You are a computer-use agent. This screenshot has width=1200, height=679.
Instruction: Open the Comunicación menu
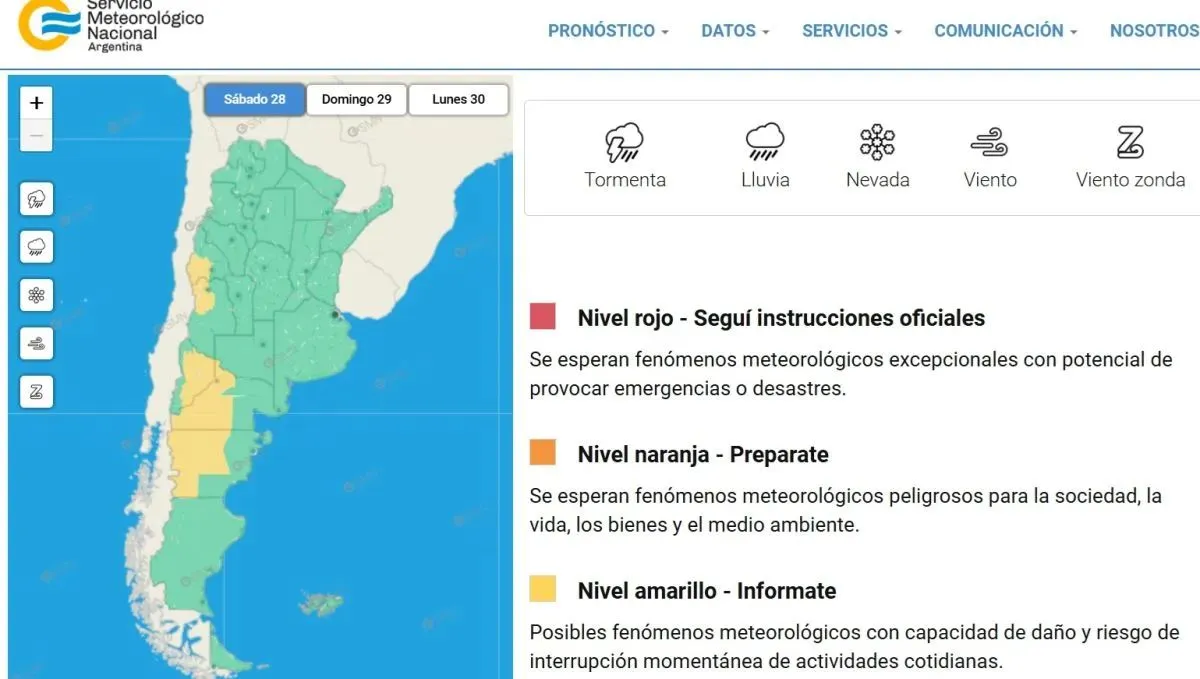pyautogui.click(x=1005, y=31)
